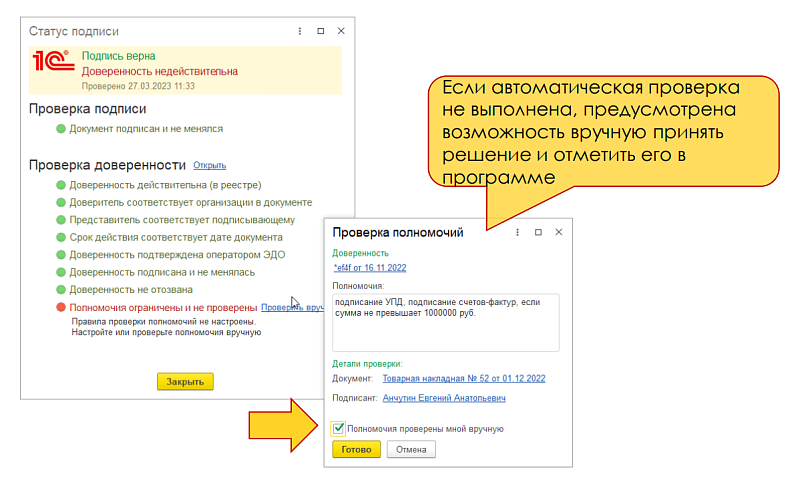Click text Срок действия соответствует дате документа
The width and height of the screenshot is (800, 484).
[x=176, y=237]
